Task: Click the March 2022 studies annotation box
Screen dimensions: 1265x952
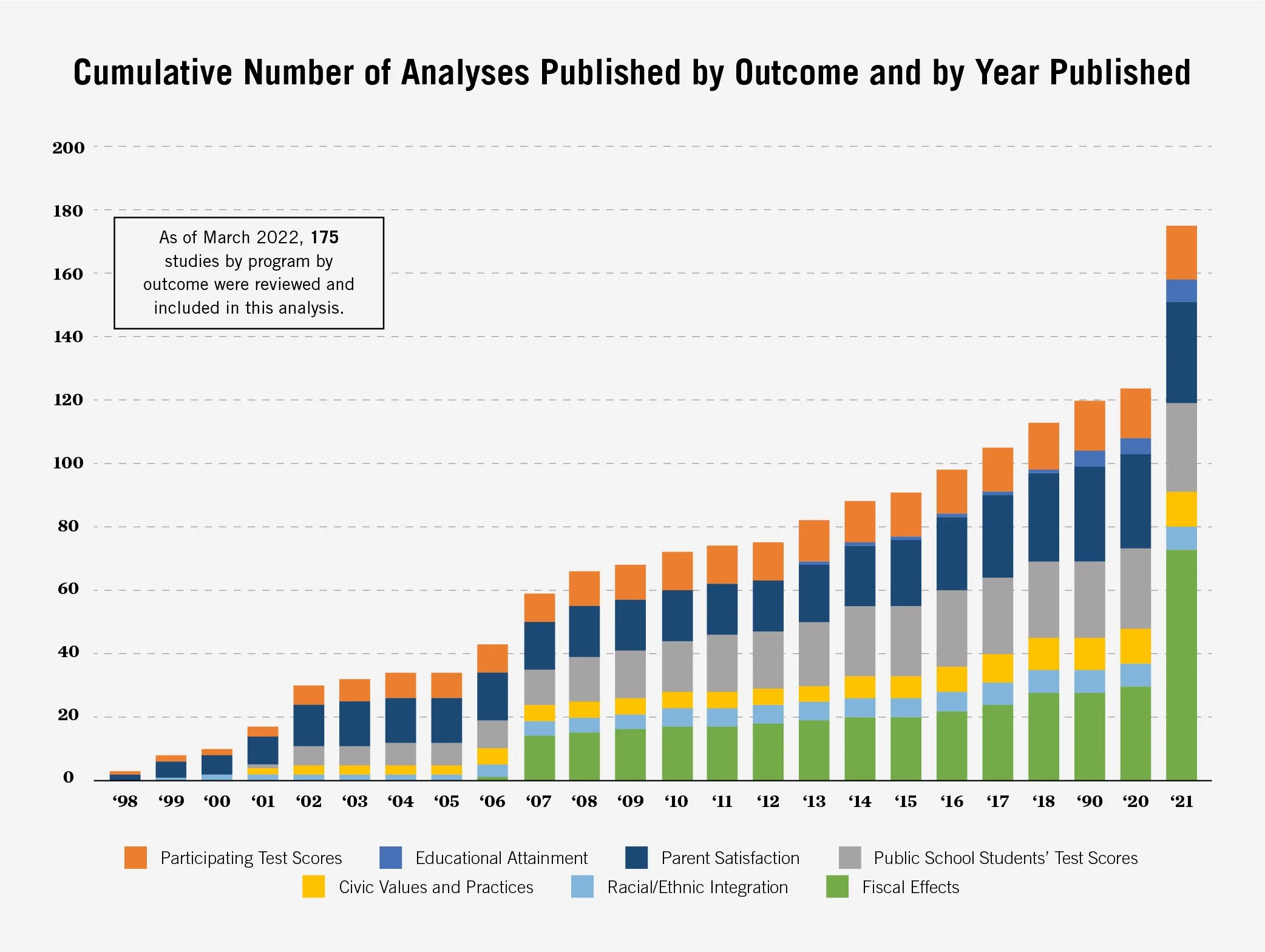Action: pyautogui.click(x=249, y=272)
